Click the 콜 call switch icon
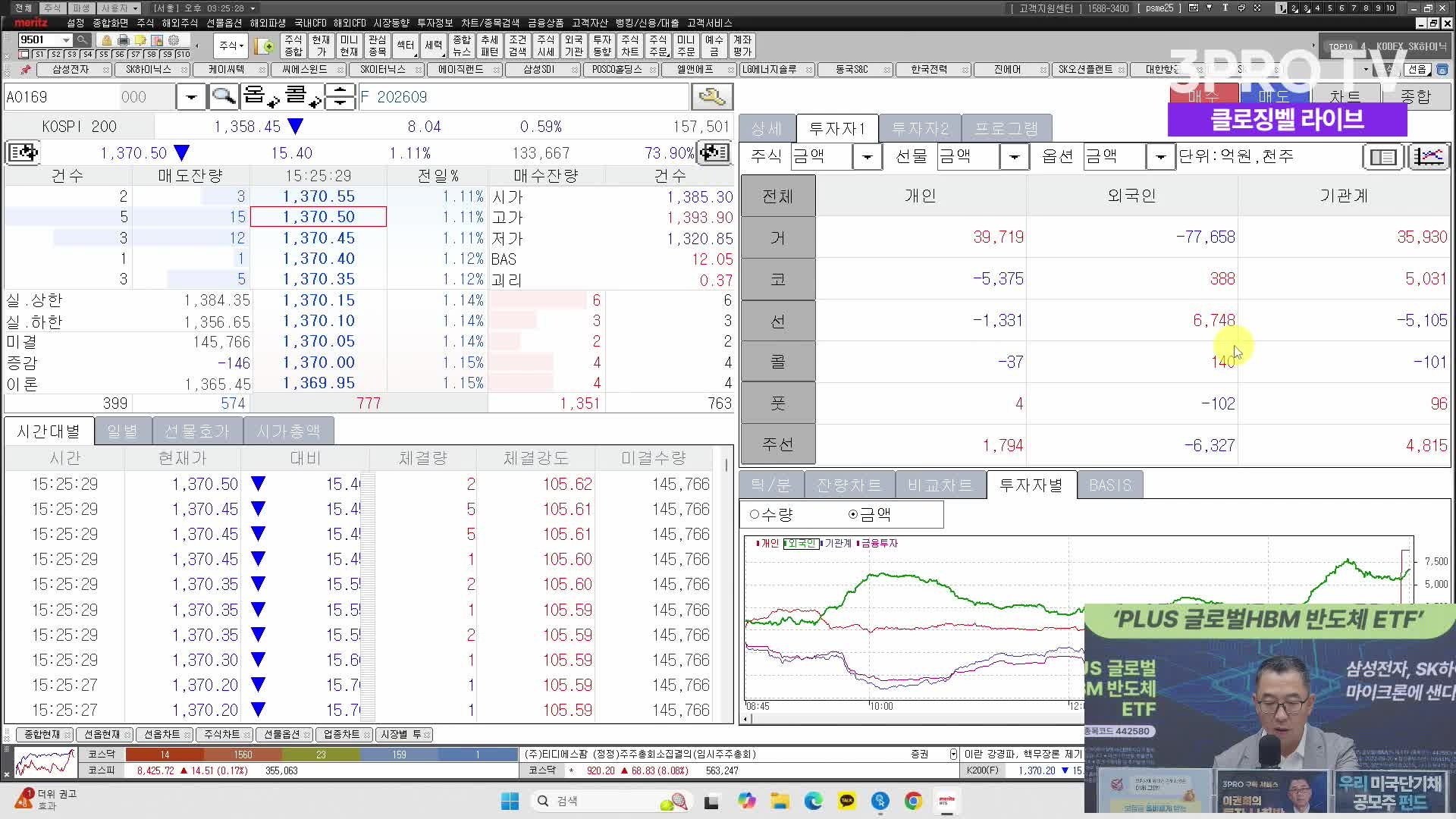The height and width of the screenshot is (819, 1456). (303, 96)
